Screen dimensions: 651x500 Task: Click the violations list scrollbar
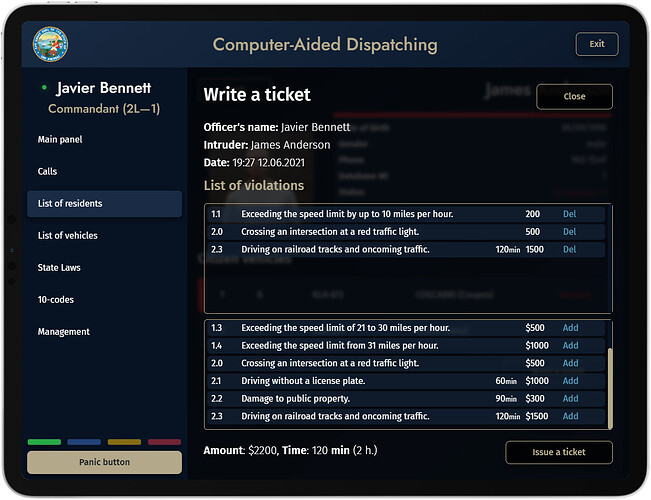610,388
